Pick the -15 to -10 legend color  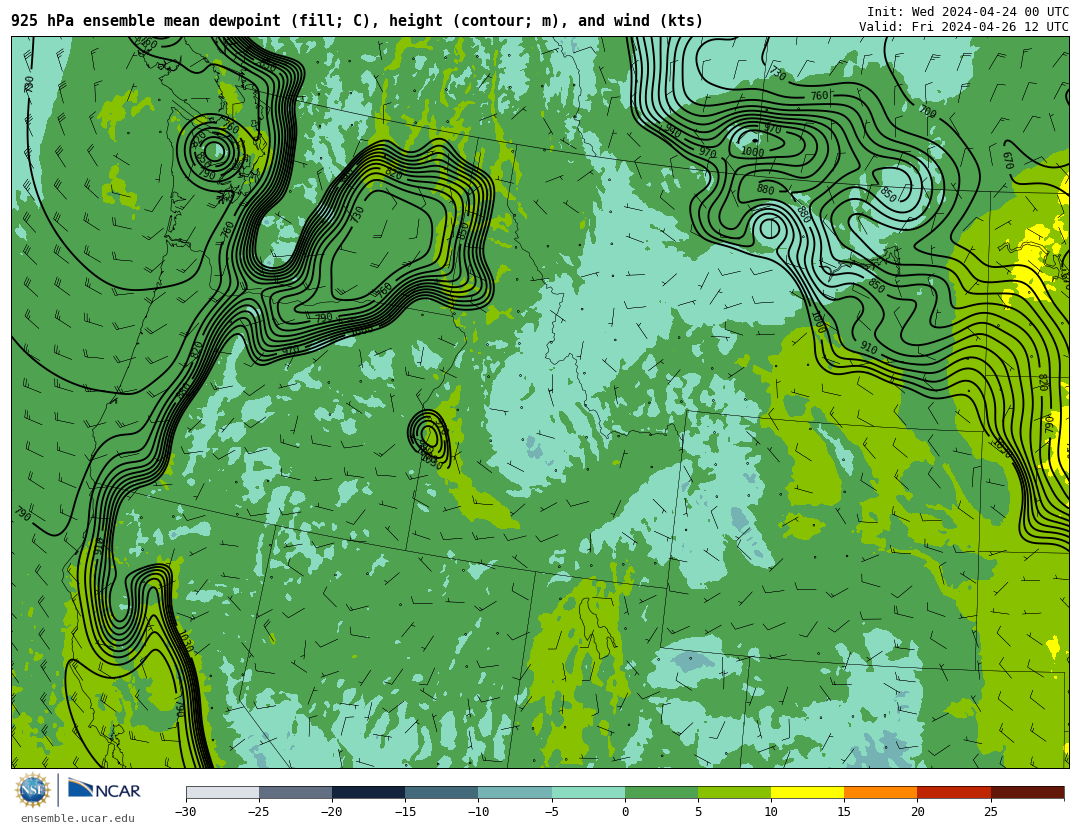442,792
